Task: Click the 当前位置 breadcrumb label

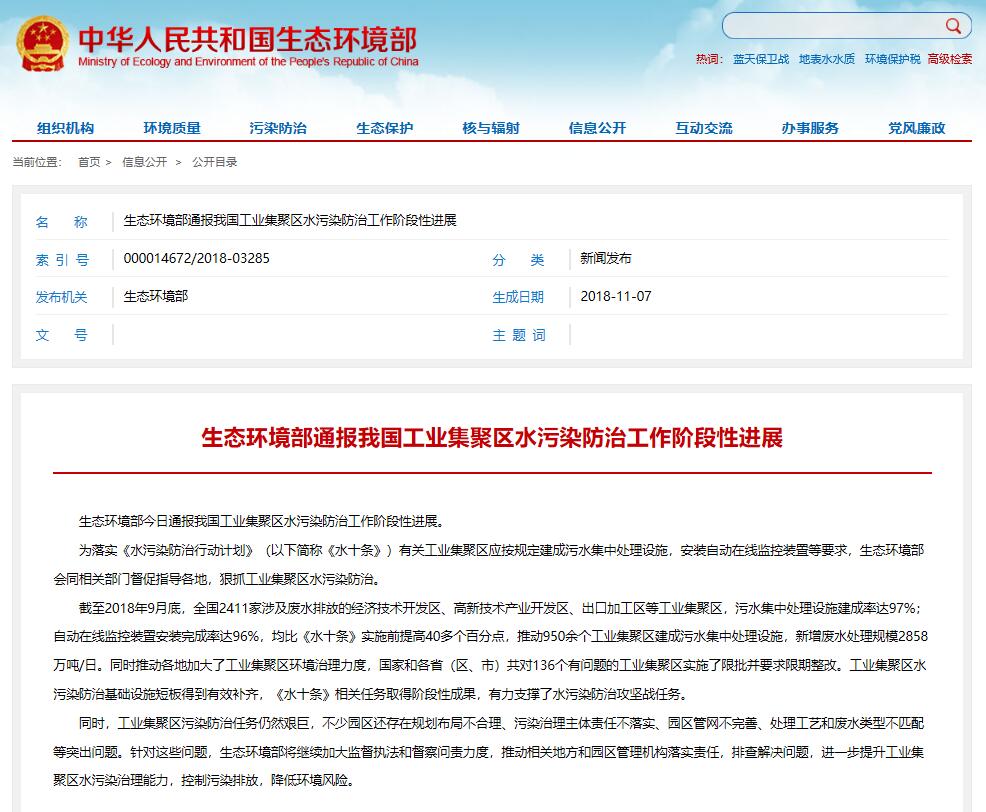Action: tap(37, 162)
